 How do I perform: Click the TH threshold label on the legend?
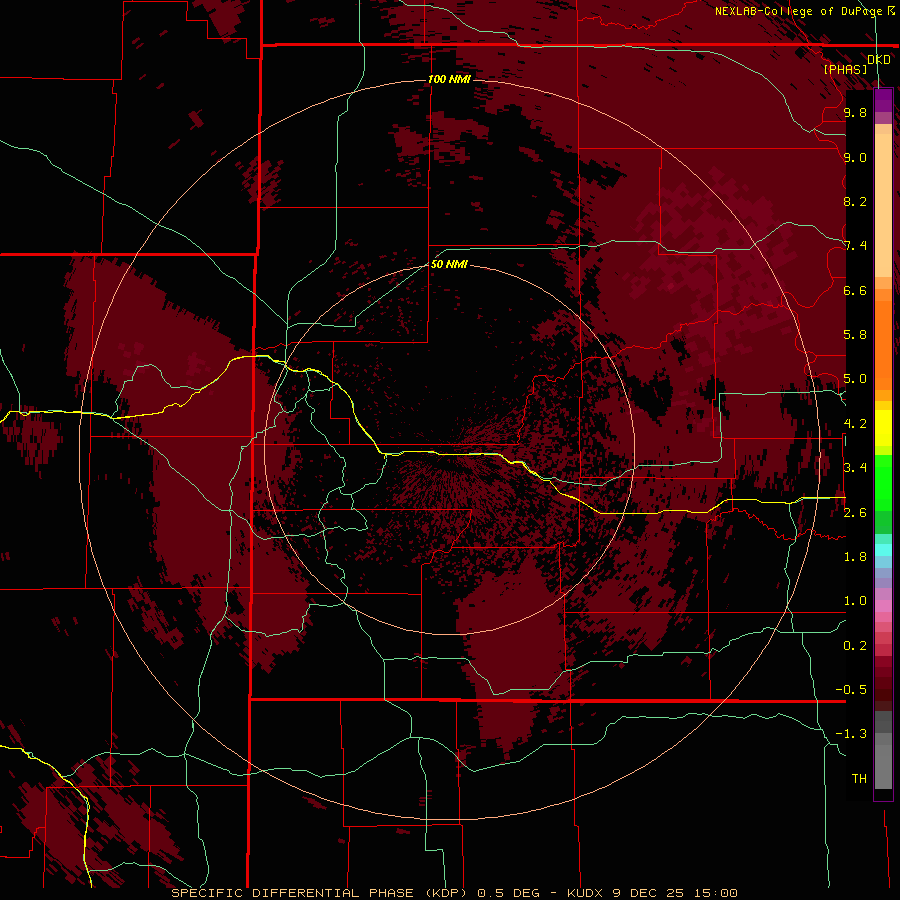(x=859, y=778)
